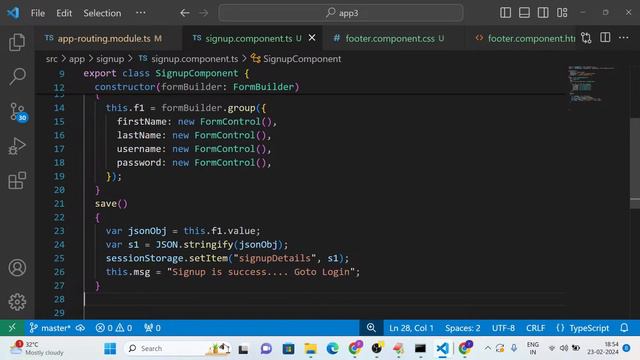Click Ln 28, Col 1 position indicator

(x=411, y=328)
